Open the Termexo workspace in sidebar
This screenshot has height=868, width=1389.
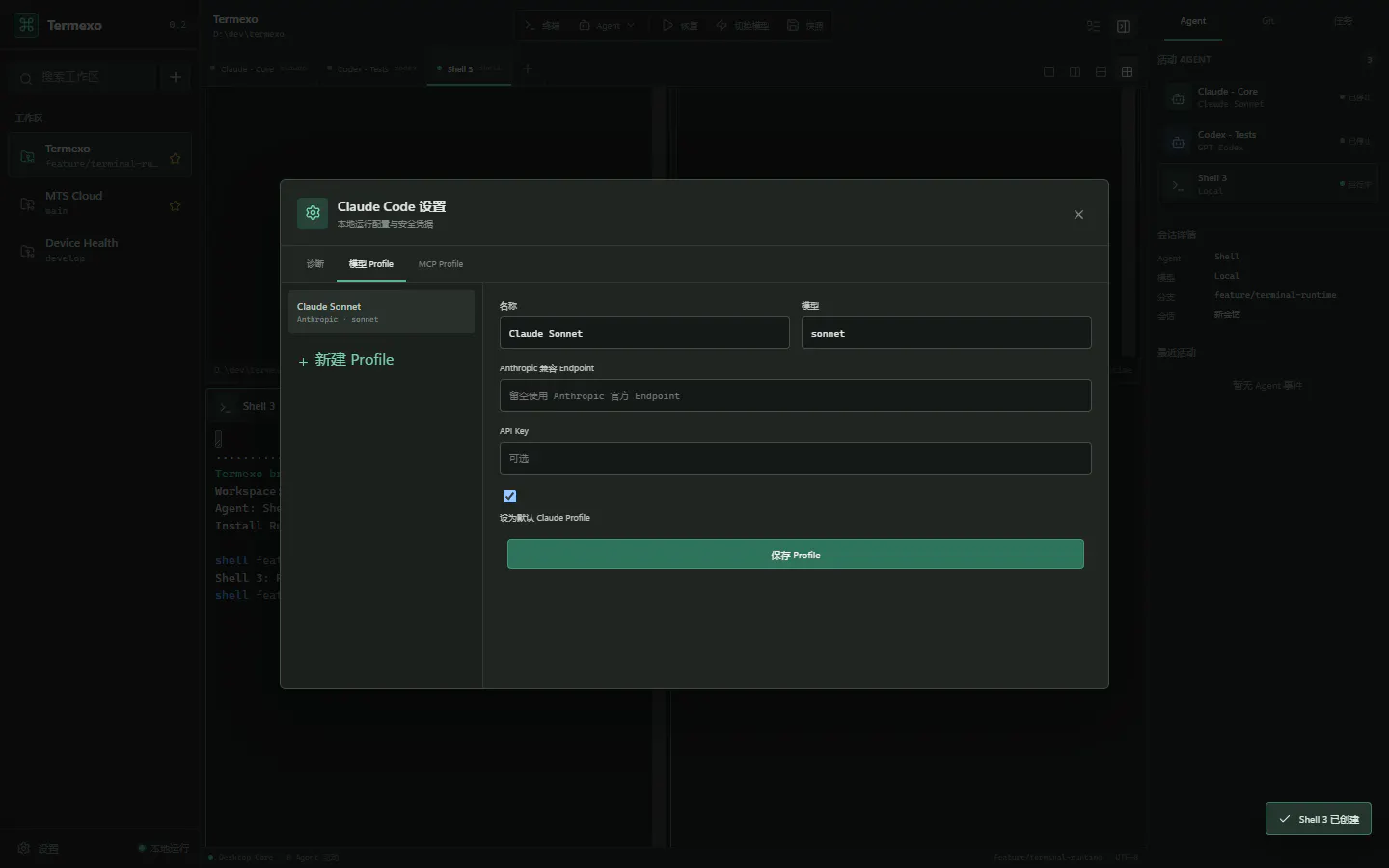point(100,155)
